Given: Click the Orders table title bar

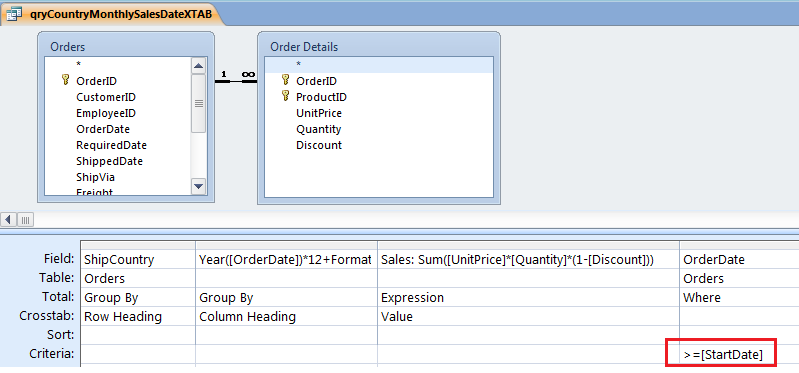Looking at the screenshot, I should pyautogui.click(x=126, y=47).
